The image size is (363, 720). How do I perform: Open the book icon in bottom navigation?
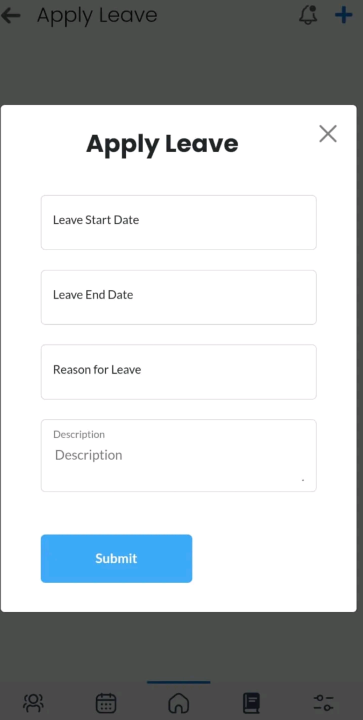(251, 703)
